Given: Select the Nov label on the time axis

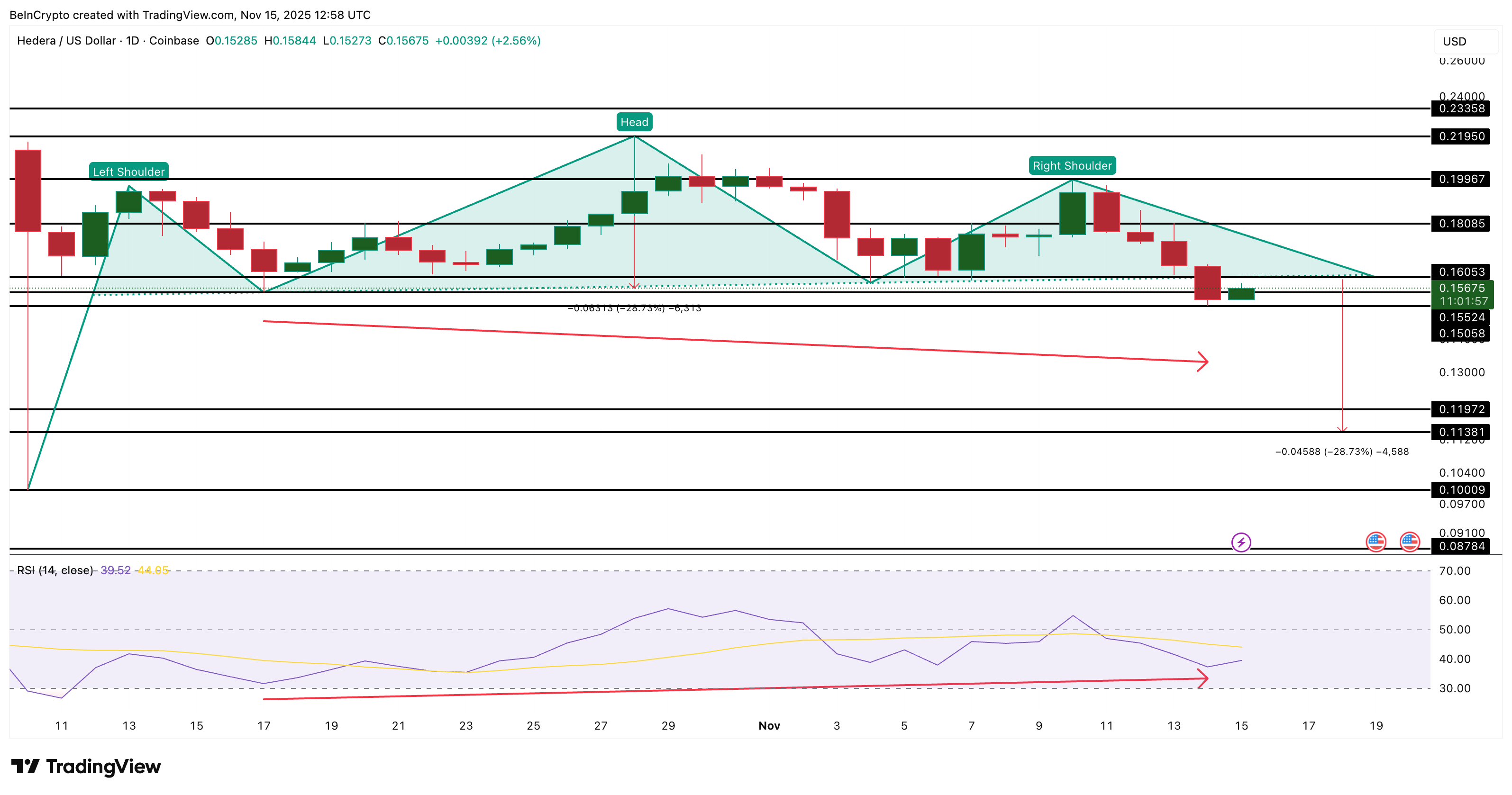Looking at the screenshot, I should tap(768, 726).
